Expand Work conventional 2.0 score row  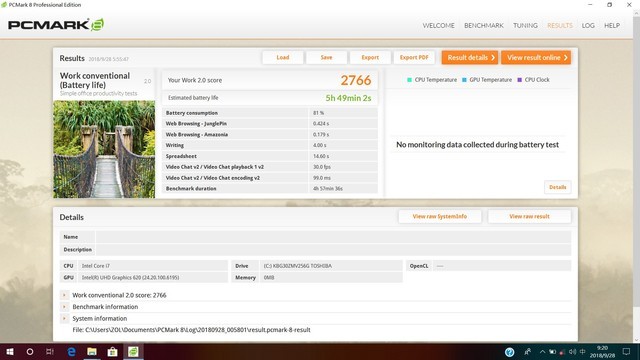pos(64,295)
